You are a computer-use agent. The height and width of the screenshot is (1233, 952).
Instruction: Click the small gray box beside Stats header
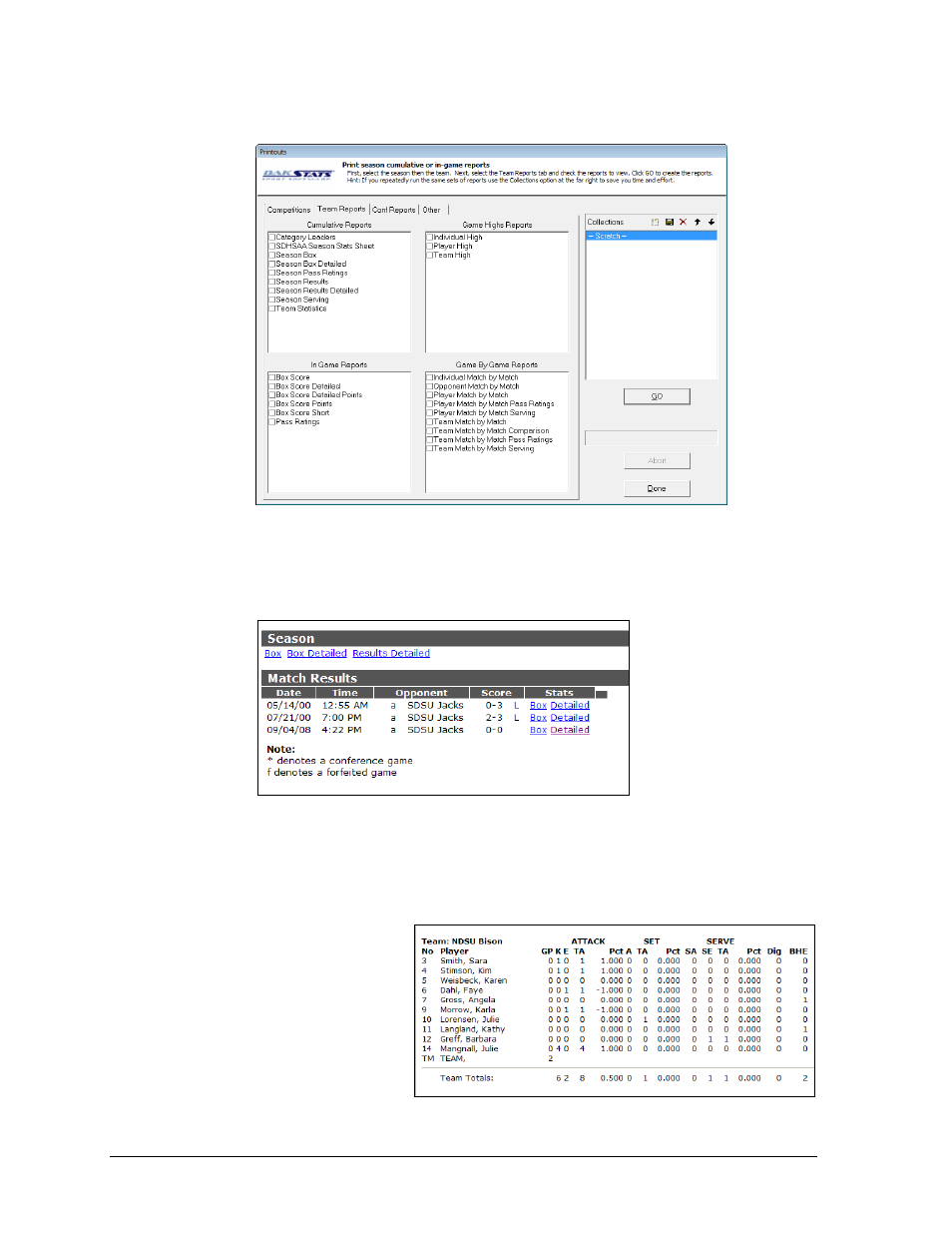pos(602,694)
